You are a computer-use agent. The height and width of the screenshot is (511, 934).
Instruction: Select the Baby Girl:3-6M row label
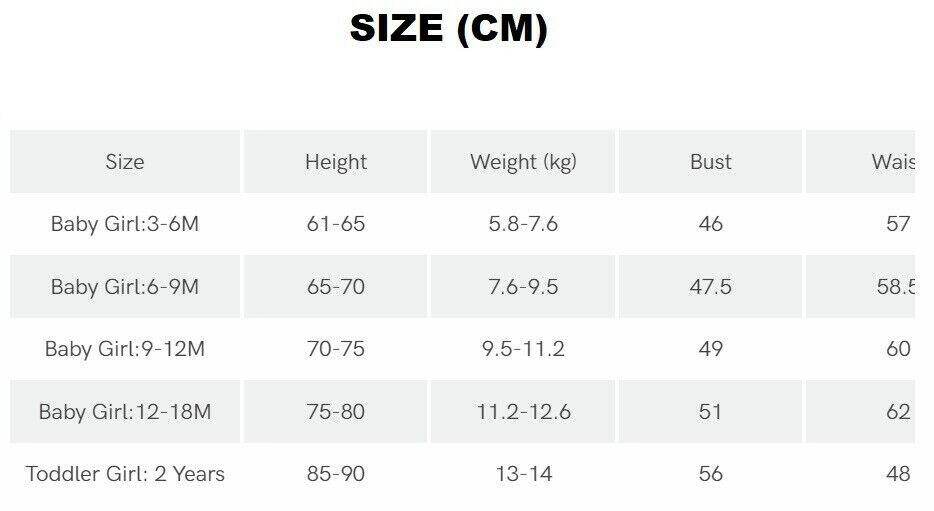pos(125,224)
